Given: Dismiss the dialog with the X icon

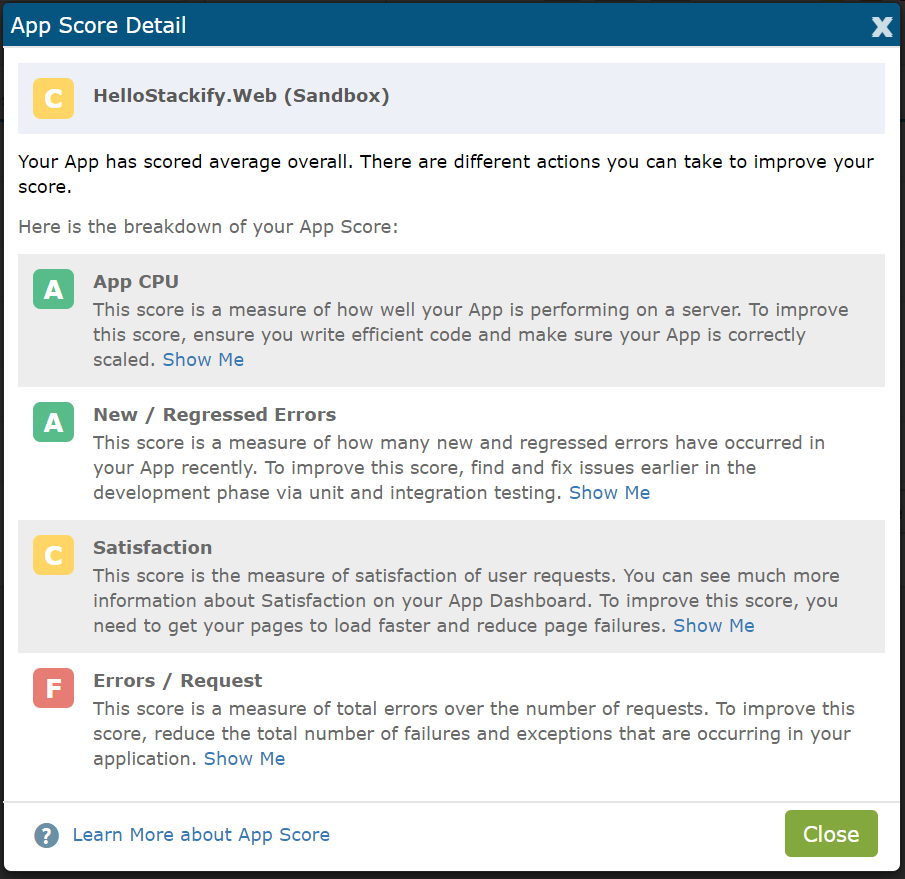Looking at the screenshot, I should click(x=882, y=26).
